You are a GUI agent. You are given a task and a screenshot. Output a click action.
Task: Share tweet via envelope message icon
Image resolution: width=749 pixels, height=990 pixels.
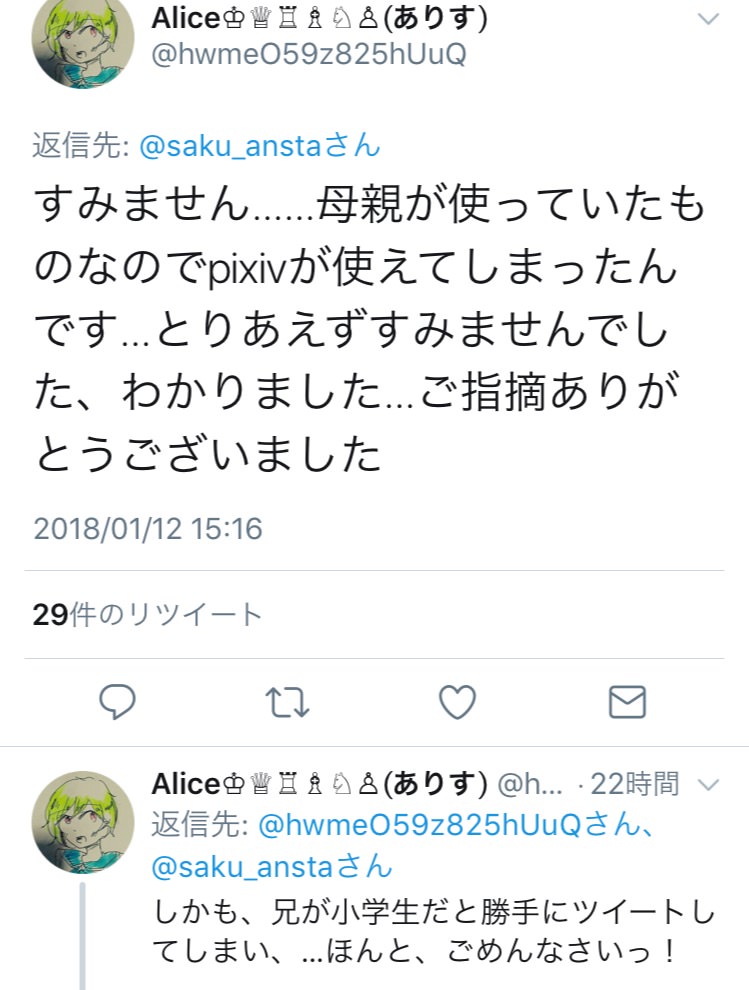coord(627,702)
